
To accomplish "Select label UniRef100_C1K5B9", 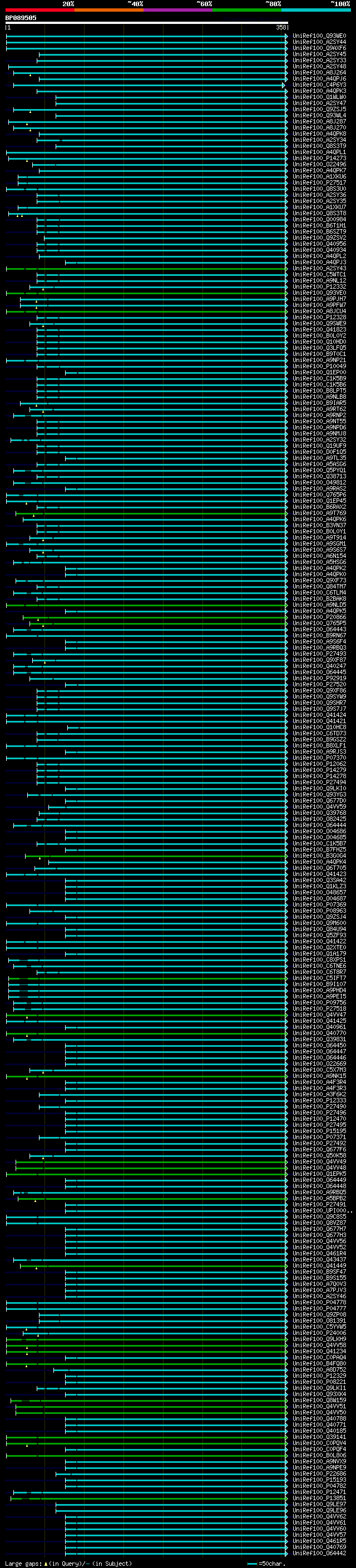I will pyautogui.click(x=319, y=379).
